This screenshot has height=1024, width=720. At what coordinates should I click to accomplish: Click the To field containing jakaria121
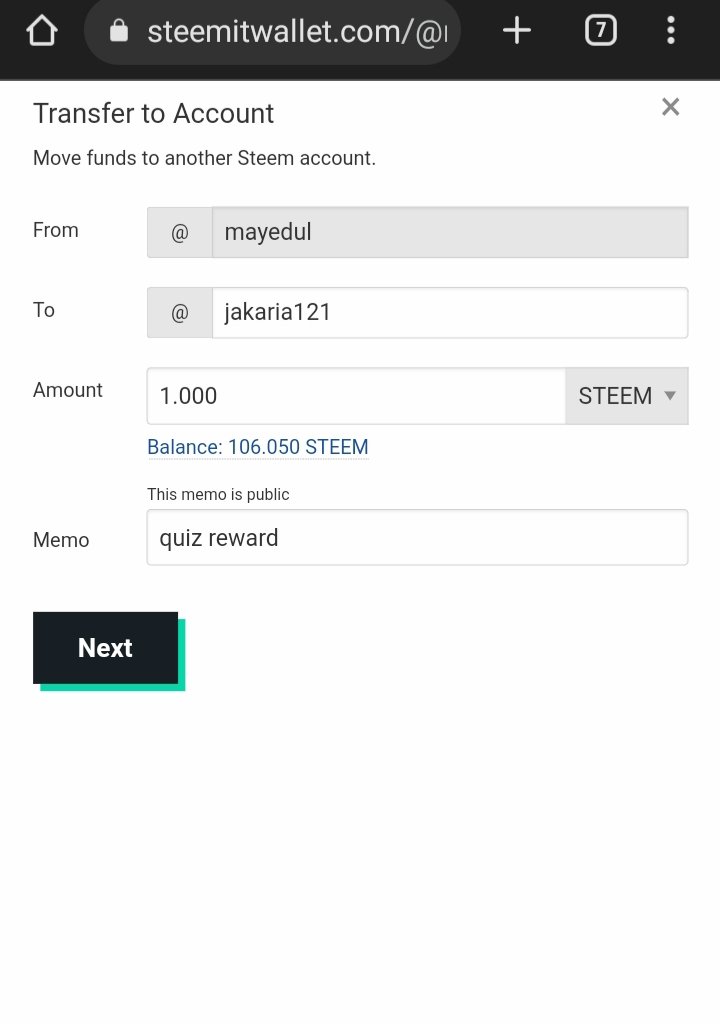point(450,313)
